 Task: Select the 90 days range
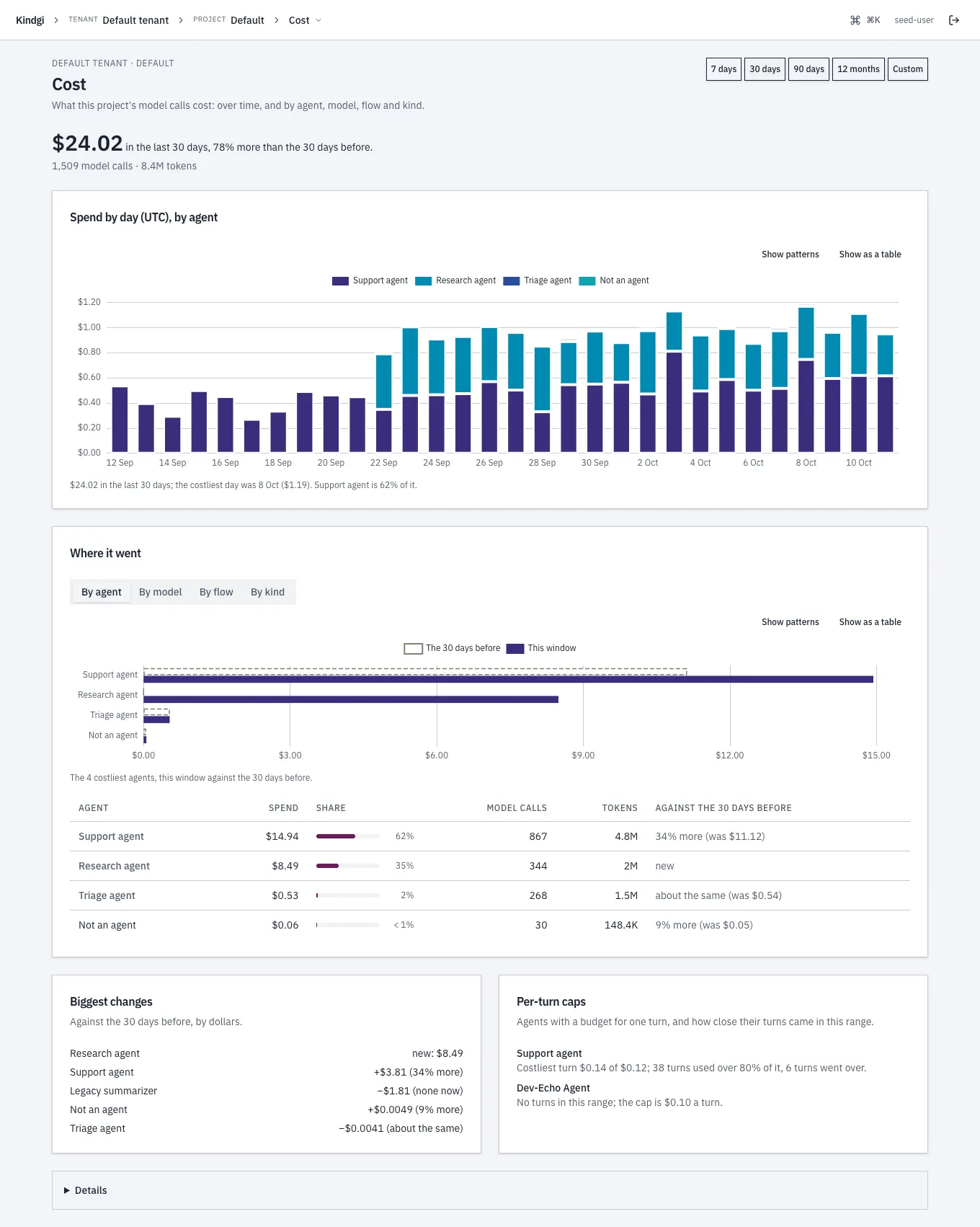(x=808, y=69)
